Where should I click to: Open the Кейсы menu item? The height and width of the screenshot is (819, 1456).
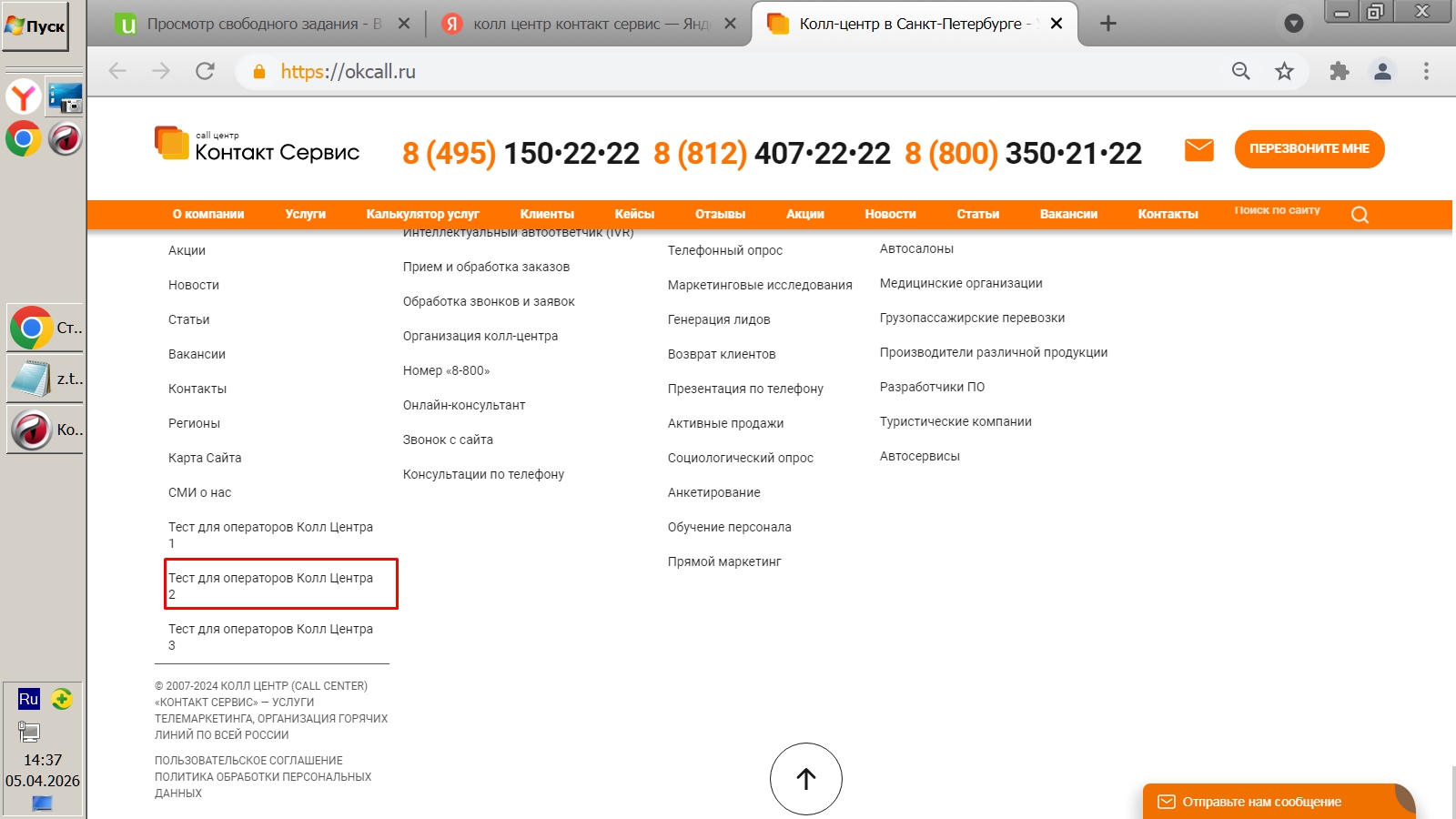click(634, 215)
